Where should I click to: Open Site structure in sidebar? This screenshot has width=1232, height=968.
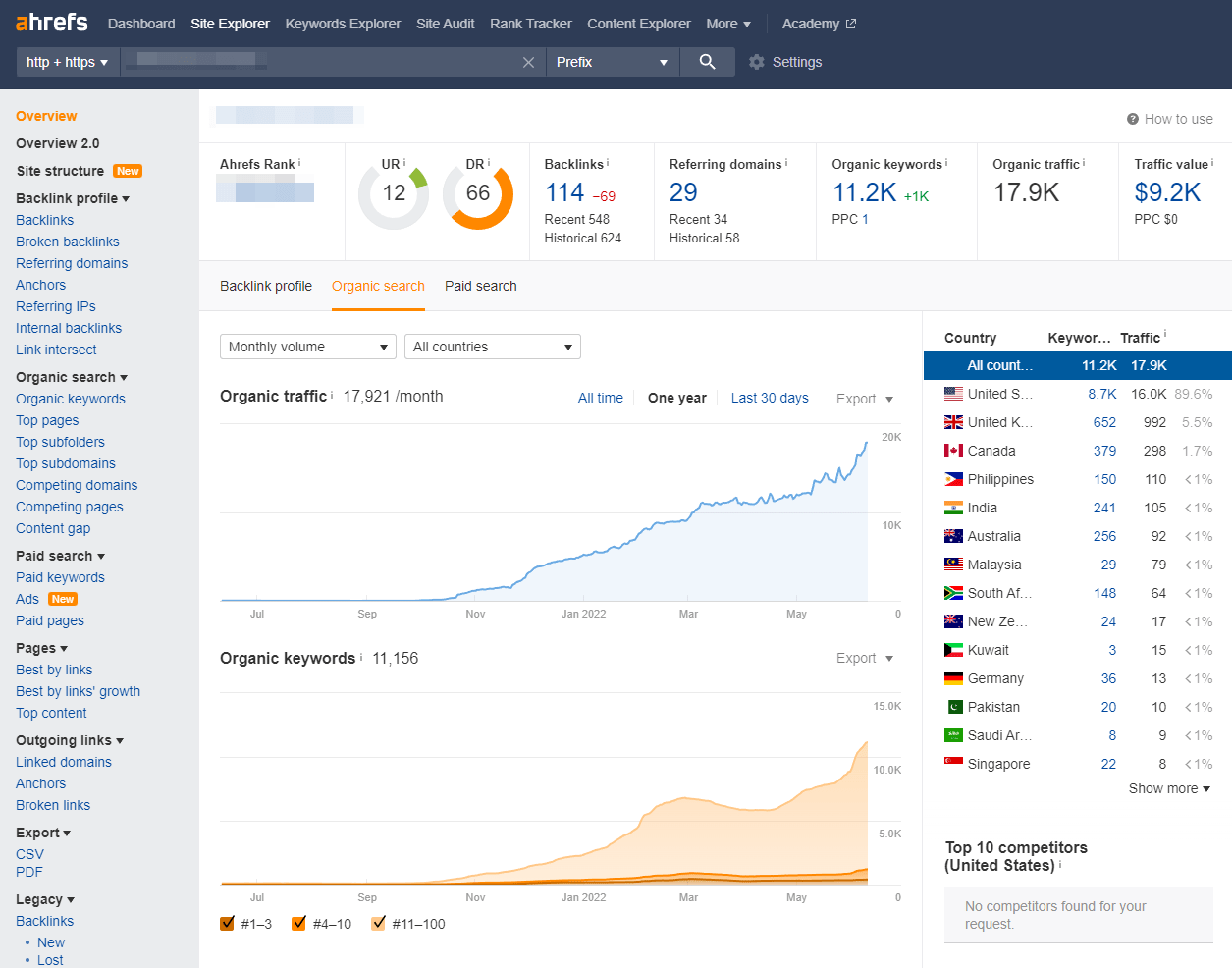point(60,171)
